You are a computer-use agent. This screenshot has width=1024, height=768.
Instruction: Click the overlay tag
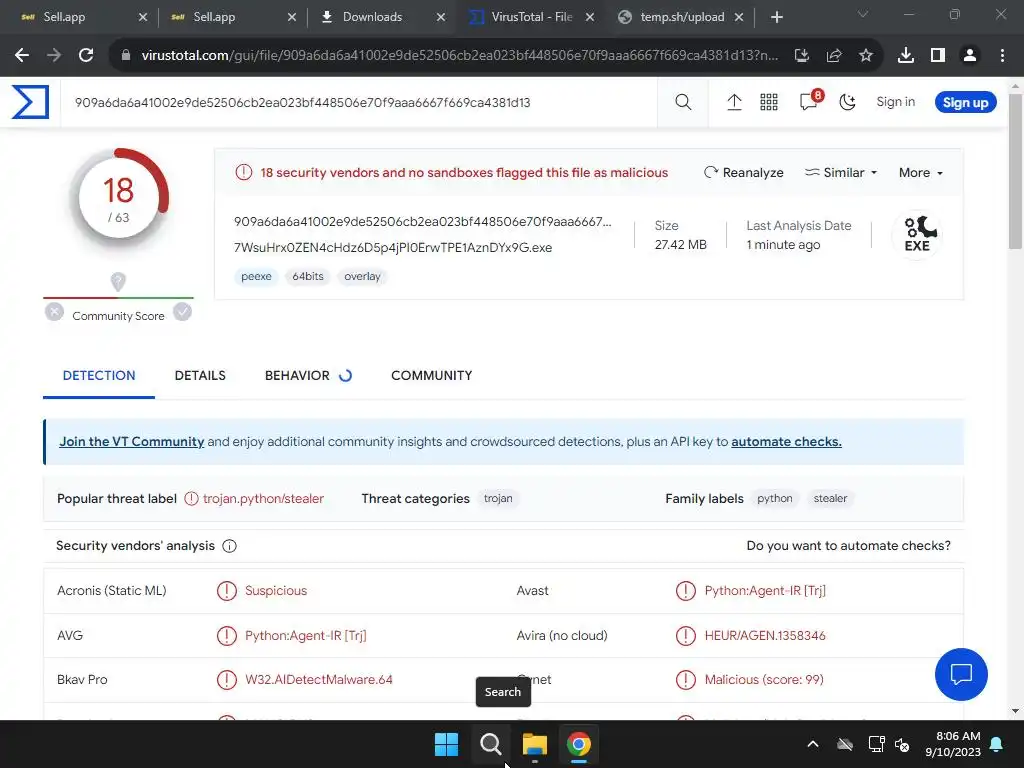tap(362, 276)
